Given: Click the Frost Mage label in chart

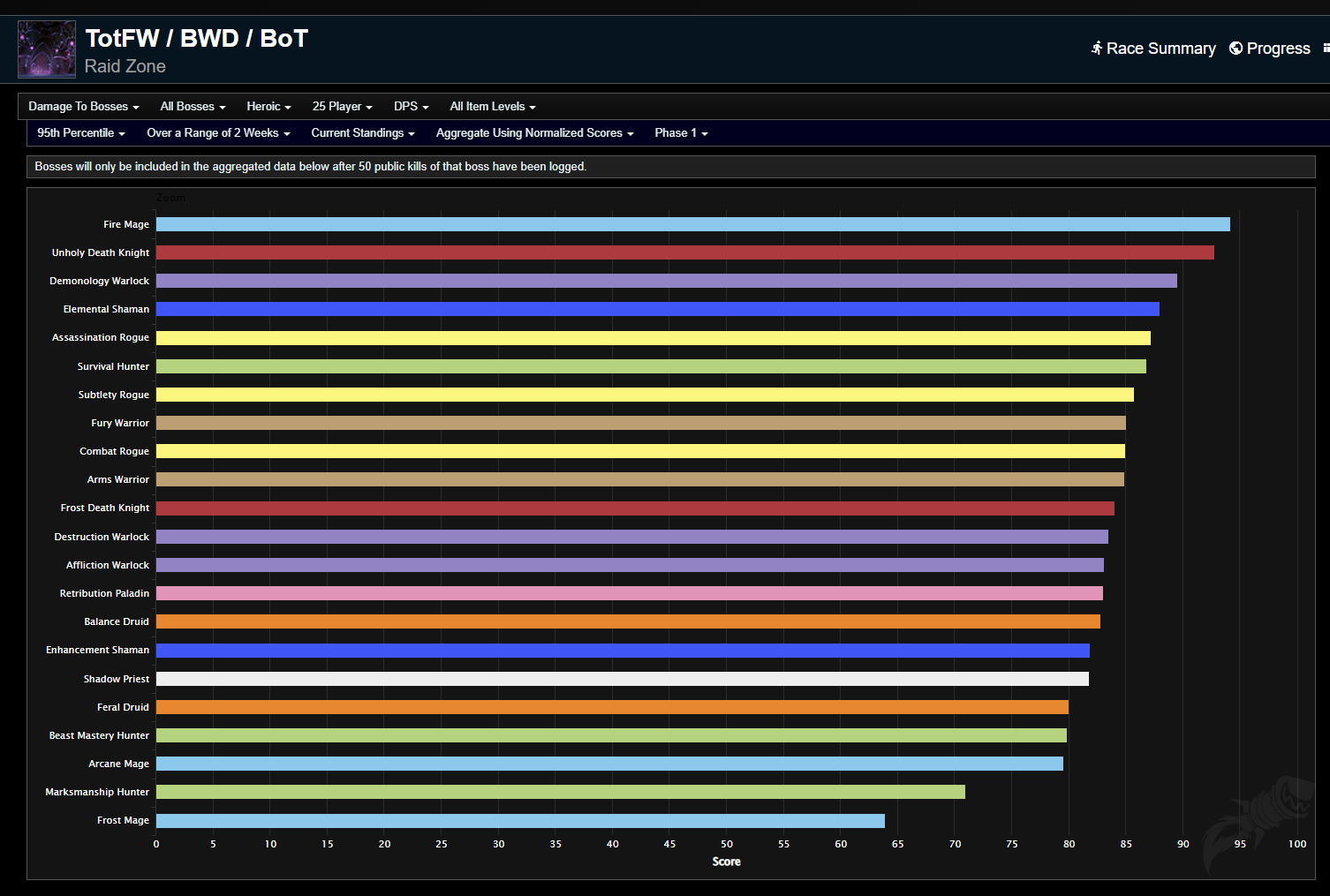Looking at the screenshot, I should click(123, 821).
